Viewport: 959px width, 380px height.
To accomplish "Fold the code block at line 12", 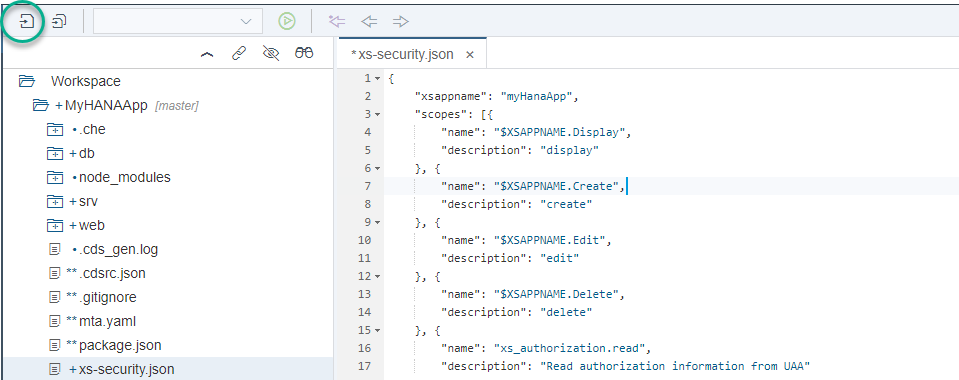I will pos(377,276).
